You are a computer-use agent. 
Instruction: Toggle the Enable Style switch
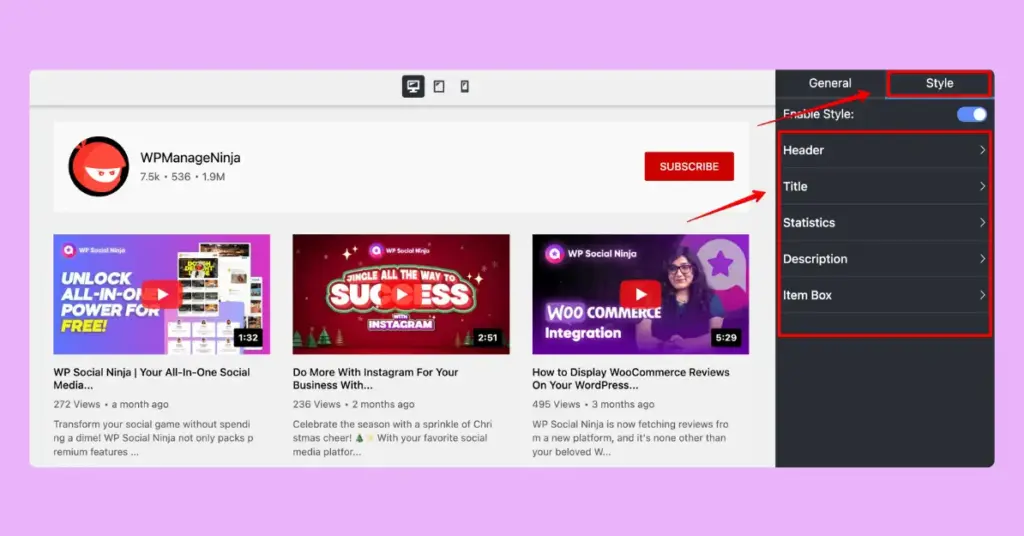[x=972, y=114]
